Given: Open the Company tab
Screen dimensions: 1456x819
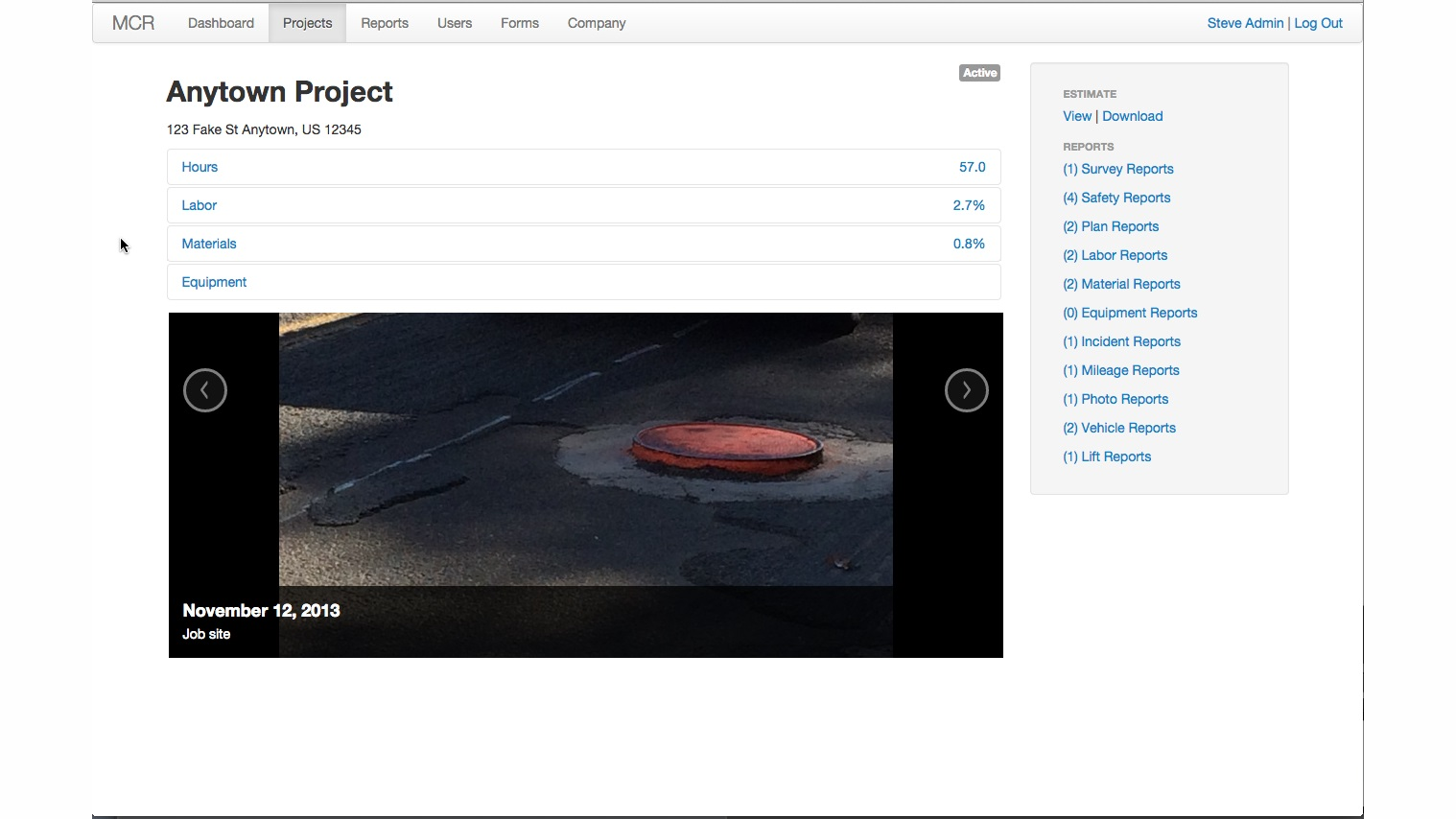Looking at the screenshot, I should pos(597,23).
